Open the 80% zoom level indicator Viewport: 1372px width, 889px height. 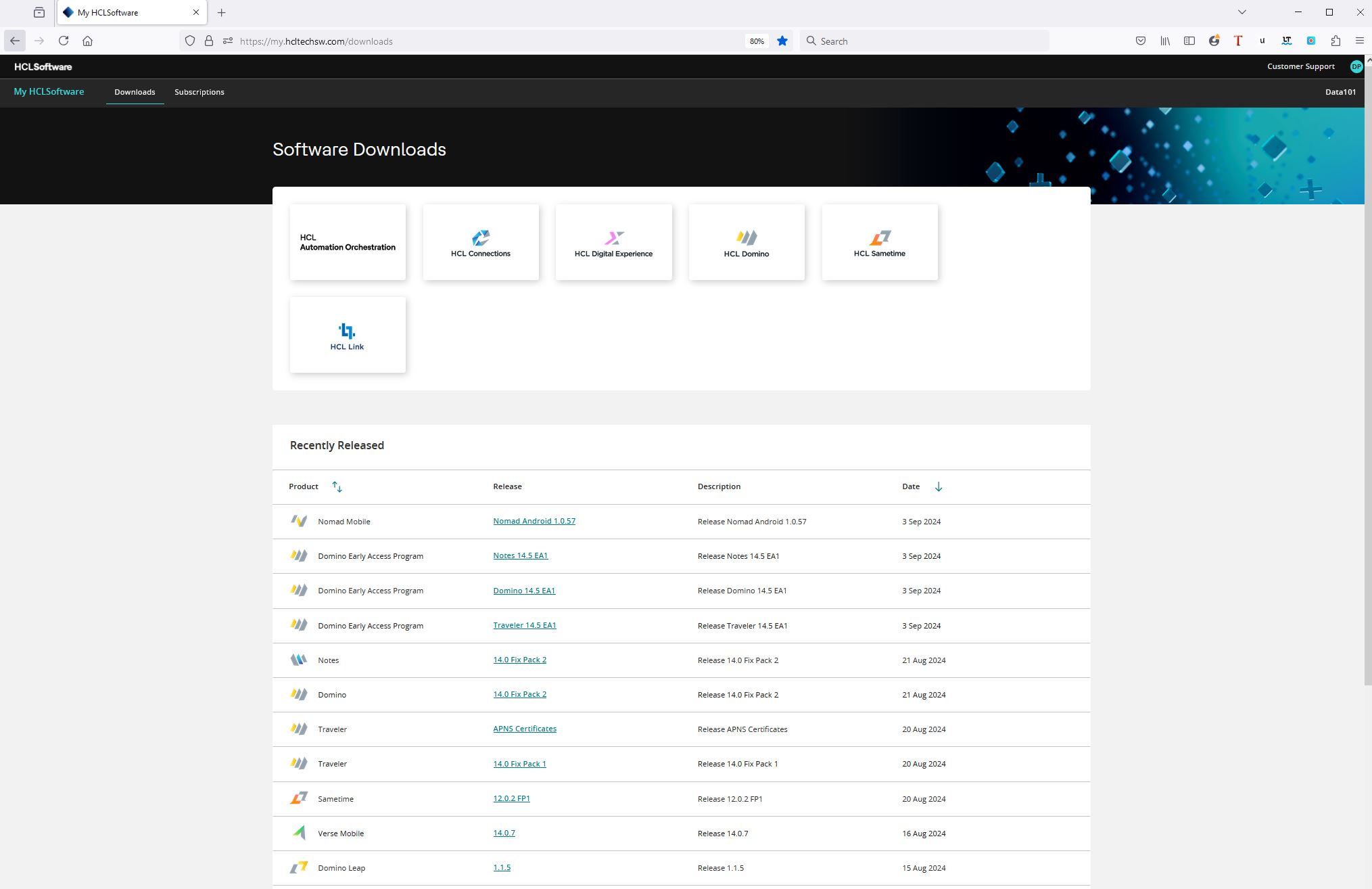[x=757, y=41]
